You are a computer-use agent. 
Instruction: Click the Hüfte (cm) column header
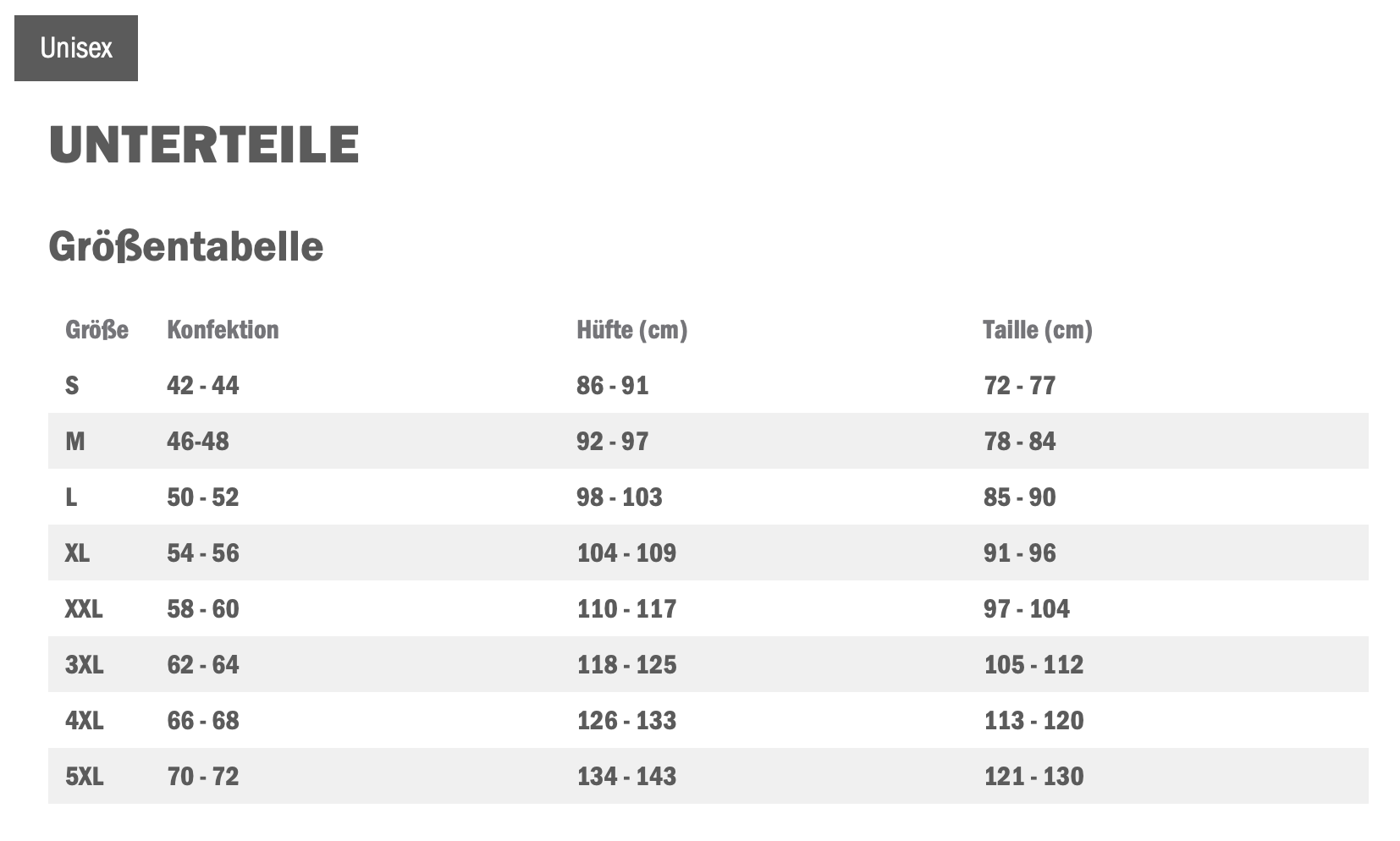pyautogui.click(x=631, y=330)
